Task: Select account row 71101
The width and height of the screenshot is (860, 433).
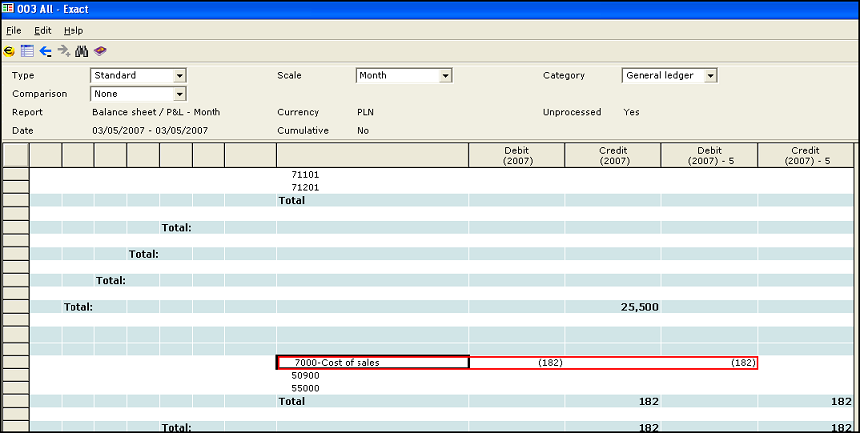Action: [305, 175]
